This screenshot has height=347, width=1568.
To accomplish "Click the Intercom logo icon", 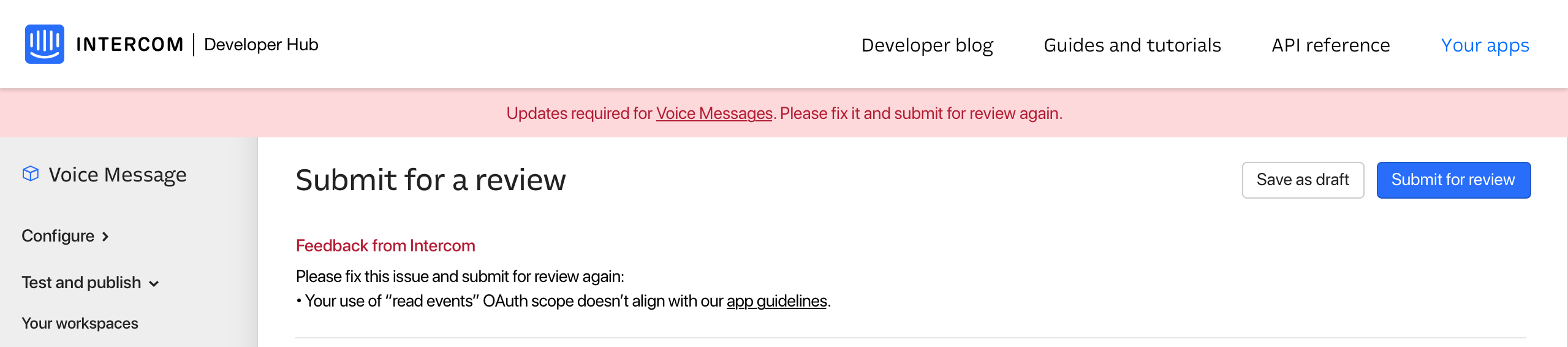I will pos(44,44).
